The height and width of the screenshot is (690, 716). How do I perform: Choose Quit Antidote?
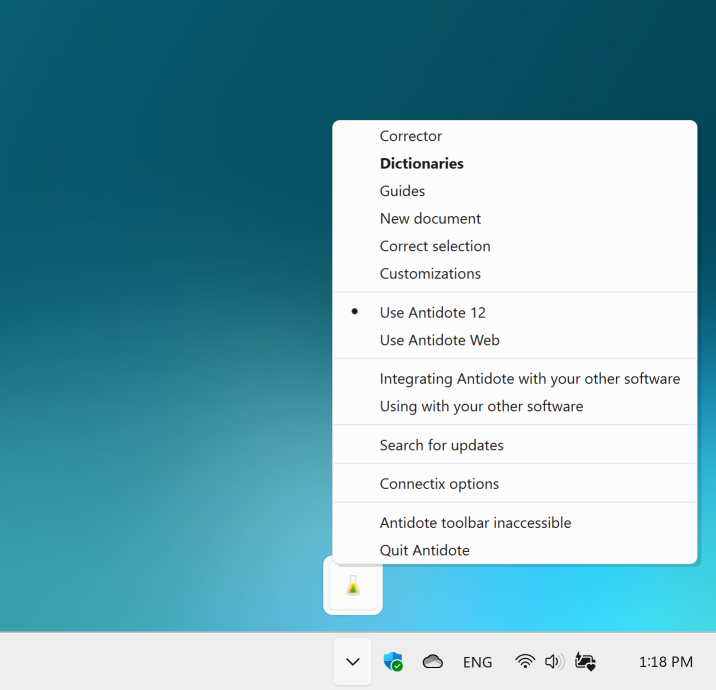[424, 550]
